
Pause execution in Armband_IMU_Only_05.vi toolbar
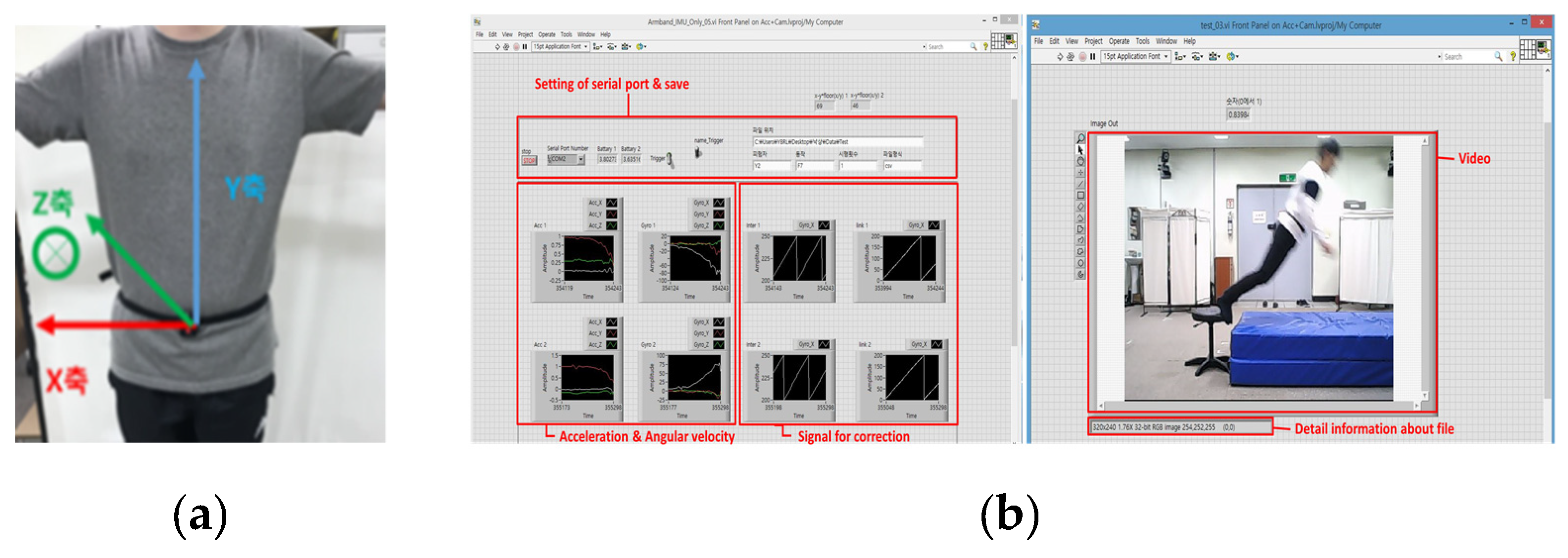coord(525,47)
